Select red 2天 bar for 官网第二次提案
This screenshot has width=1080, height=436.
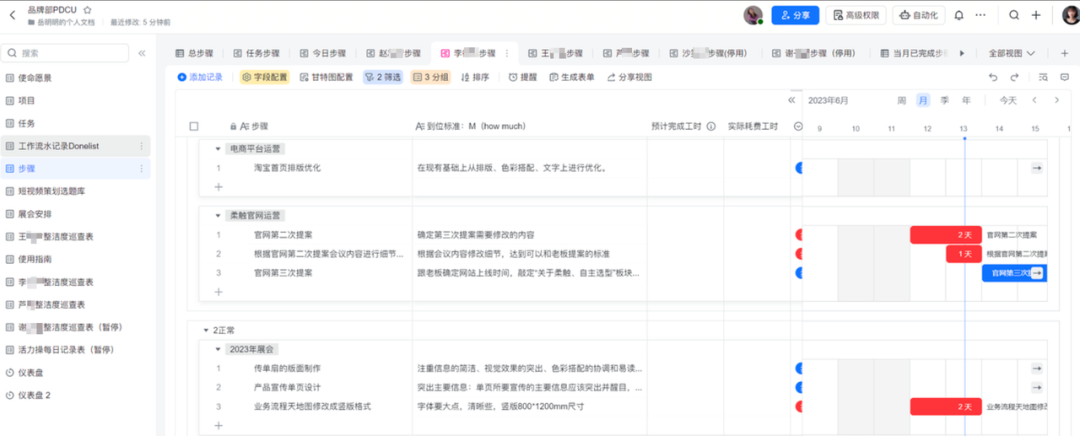[946, 234]
